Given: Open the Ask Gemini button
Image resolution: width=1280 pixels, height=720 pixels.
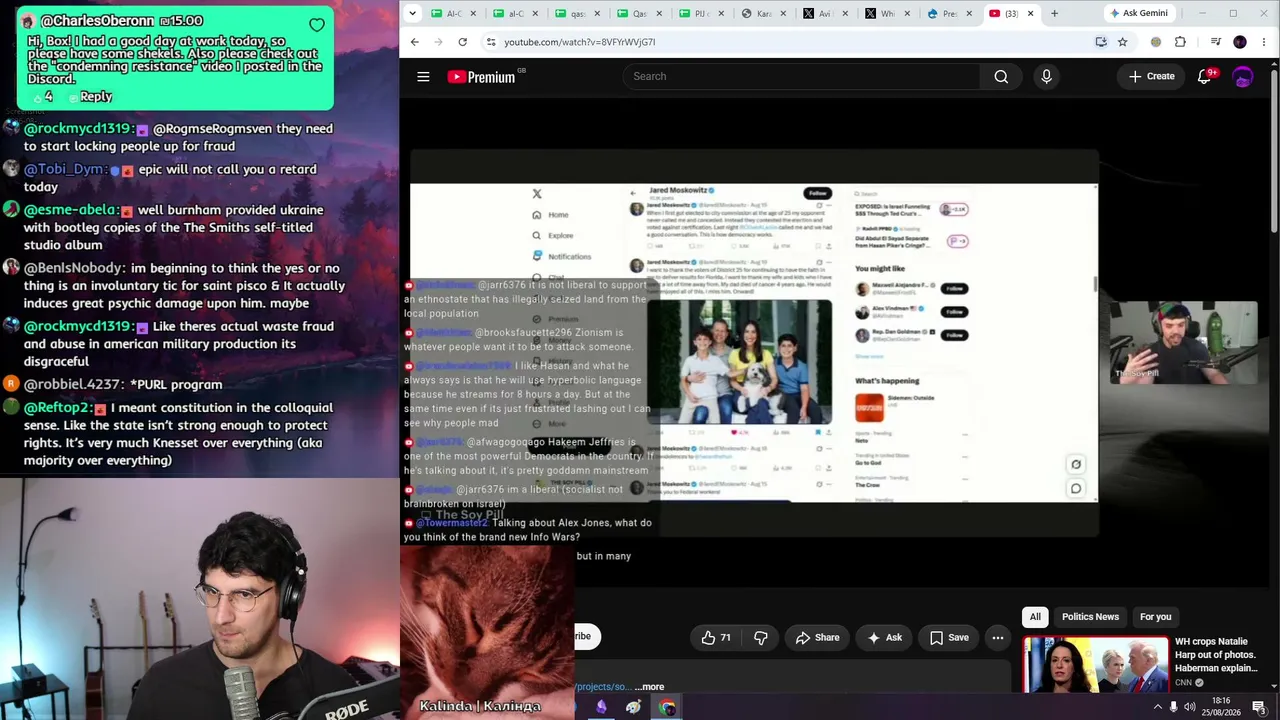Looking at the screenshot, I should (1139, 13).
